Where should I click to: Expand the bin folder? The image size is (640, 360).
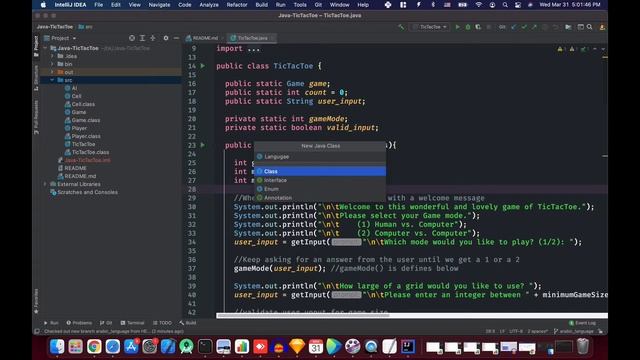(52, 64)
